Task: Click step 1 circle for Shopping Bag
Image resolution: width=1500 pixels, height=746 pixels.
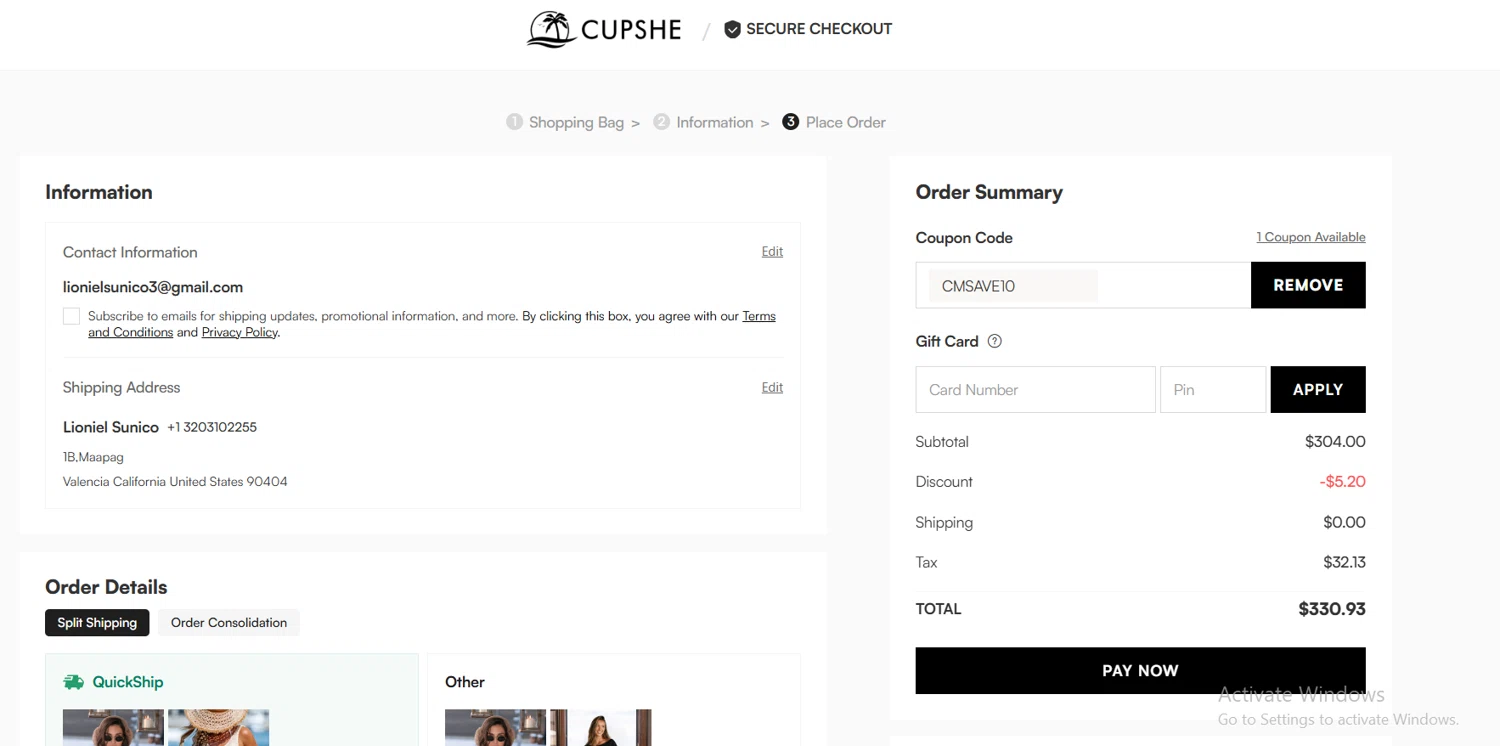Action: point(514,122)
